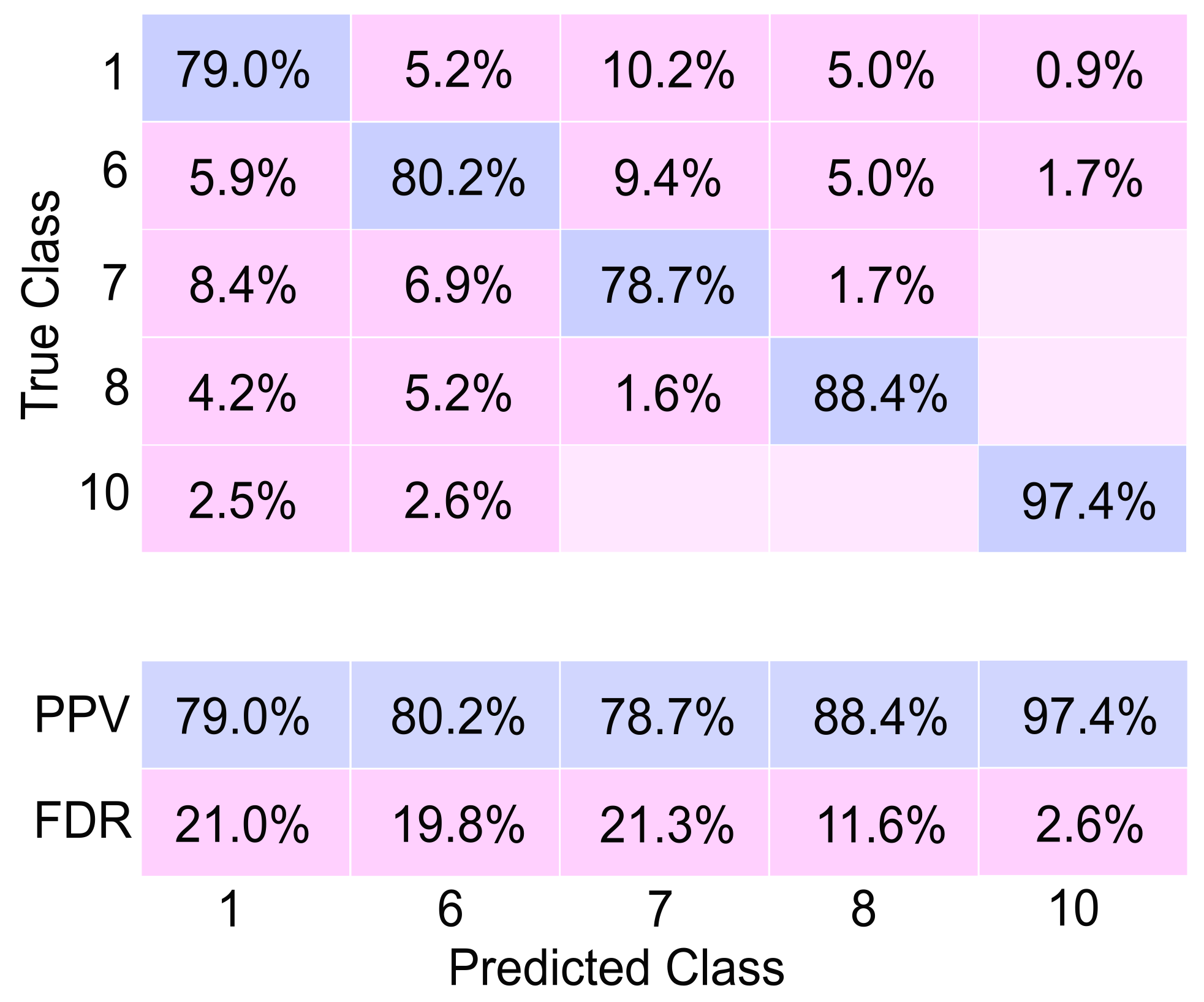
Task: Click empty cell for true 7, predicted 10
Action: click(1083, 284)
